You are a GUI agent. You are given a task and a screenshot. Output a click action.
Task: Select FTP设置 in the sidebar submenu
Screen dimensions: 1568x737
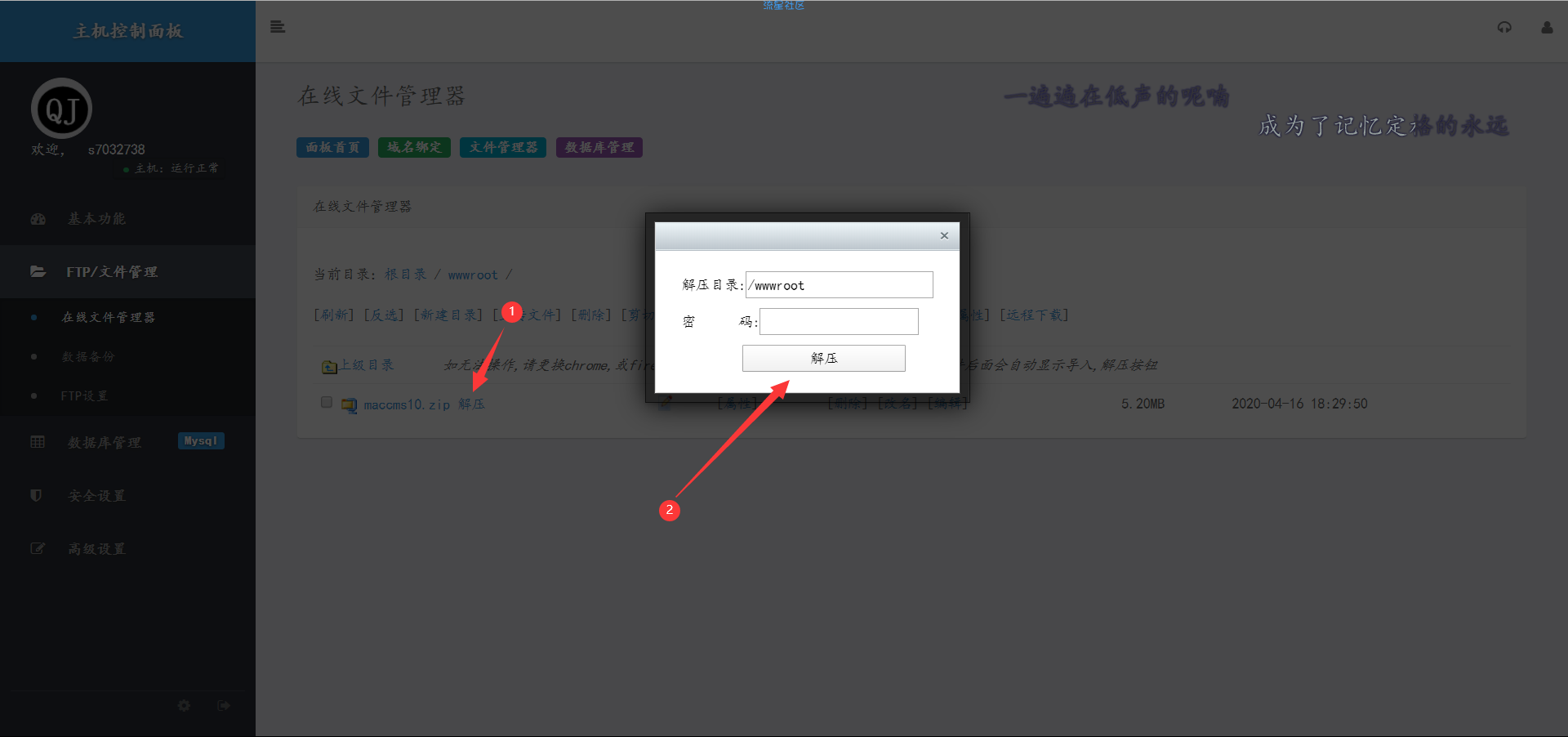click(x=84, y=395)
